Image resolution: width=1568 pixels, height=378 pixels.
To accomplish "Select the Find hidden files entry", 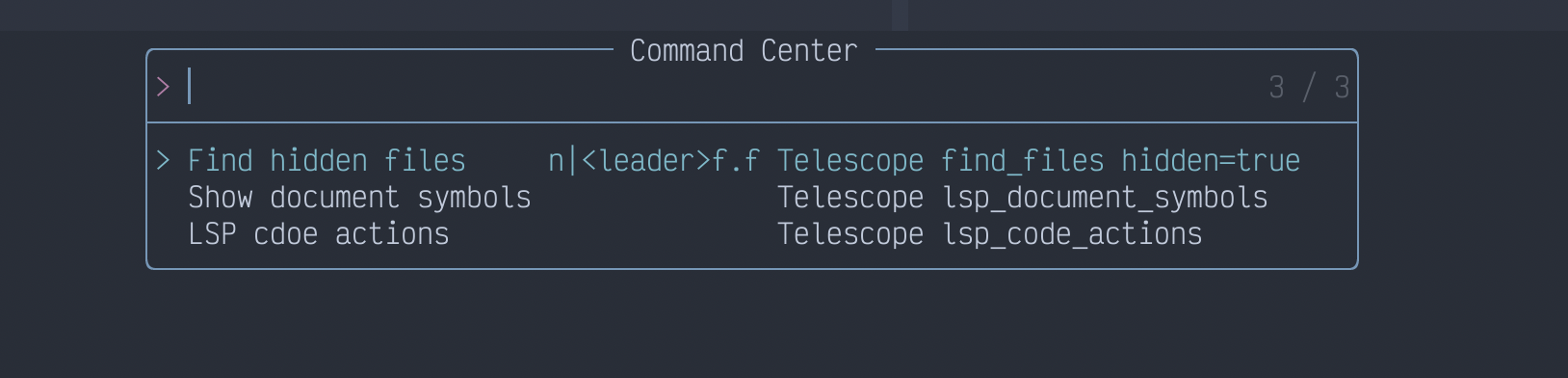I will [x=751, y=160].
